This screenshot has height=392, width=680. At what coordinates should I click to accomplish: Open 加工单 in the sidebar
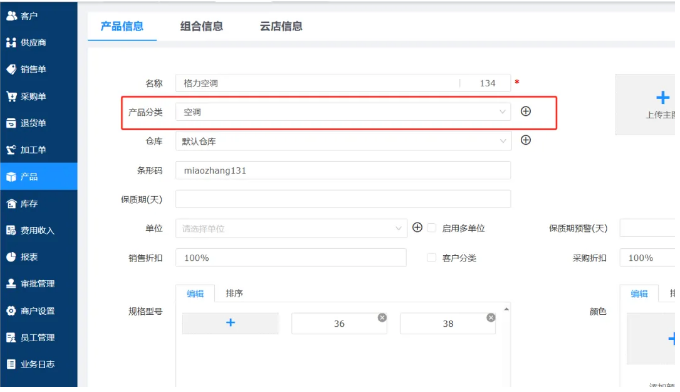(39, 150)
